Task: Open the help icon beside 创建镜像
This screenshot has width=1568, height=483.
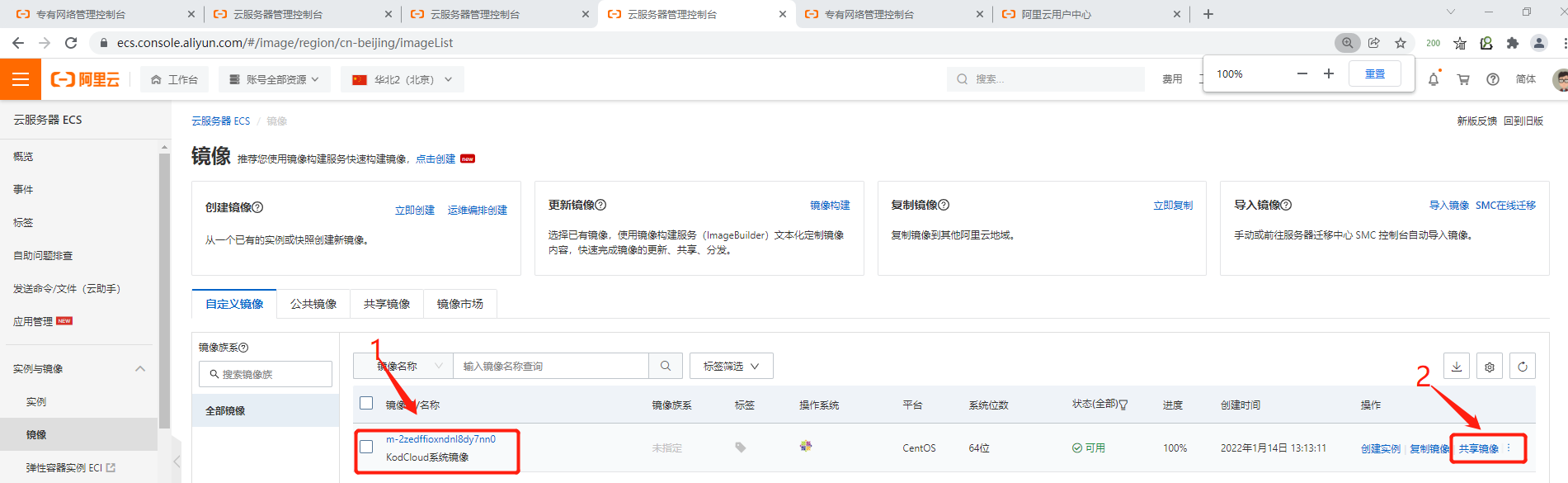Action: click(257, 207)
